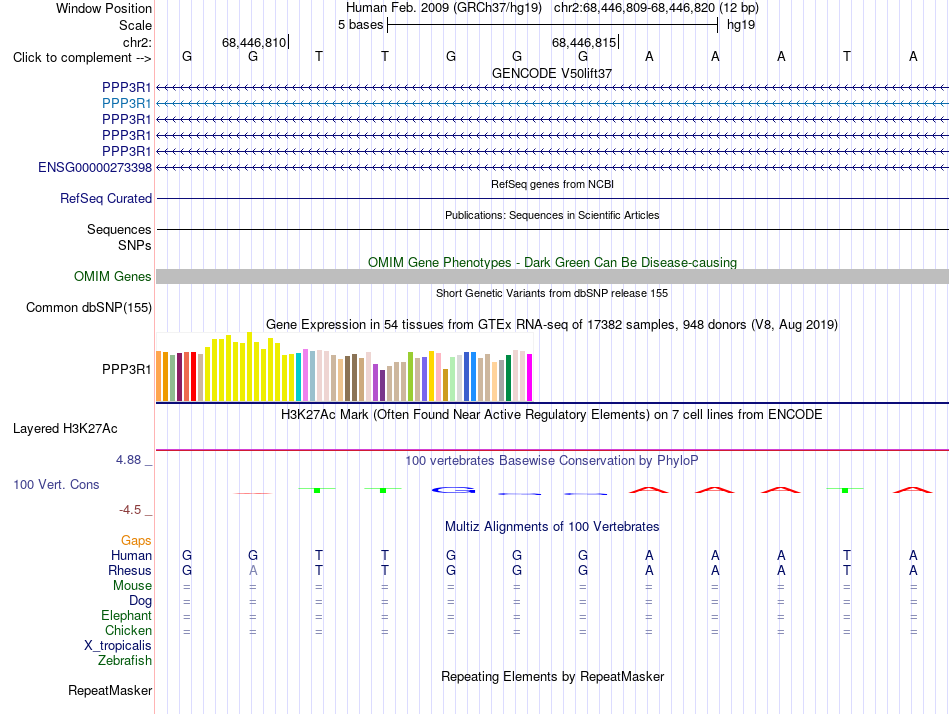This screenshot has height=714, width=950.
Task: Click the '5 bases' scale label
Action: [x=360, y=25]
